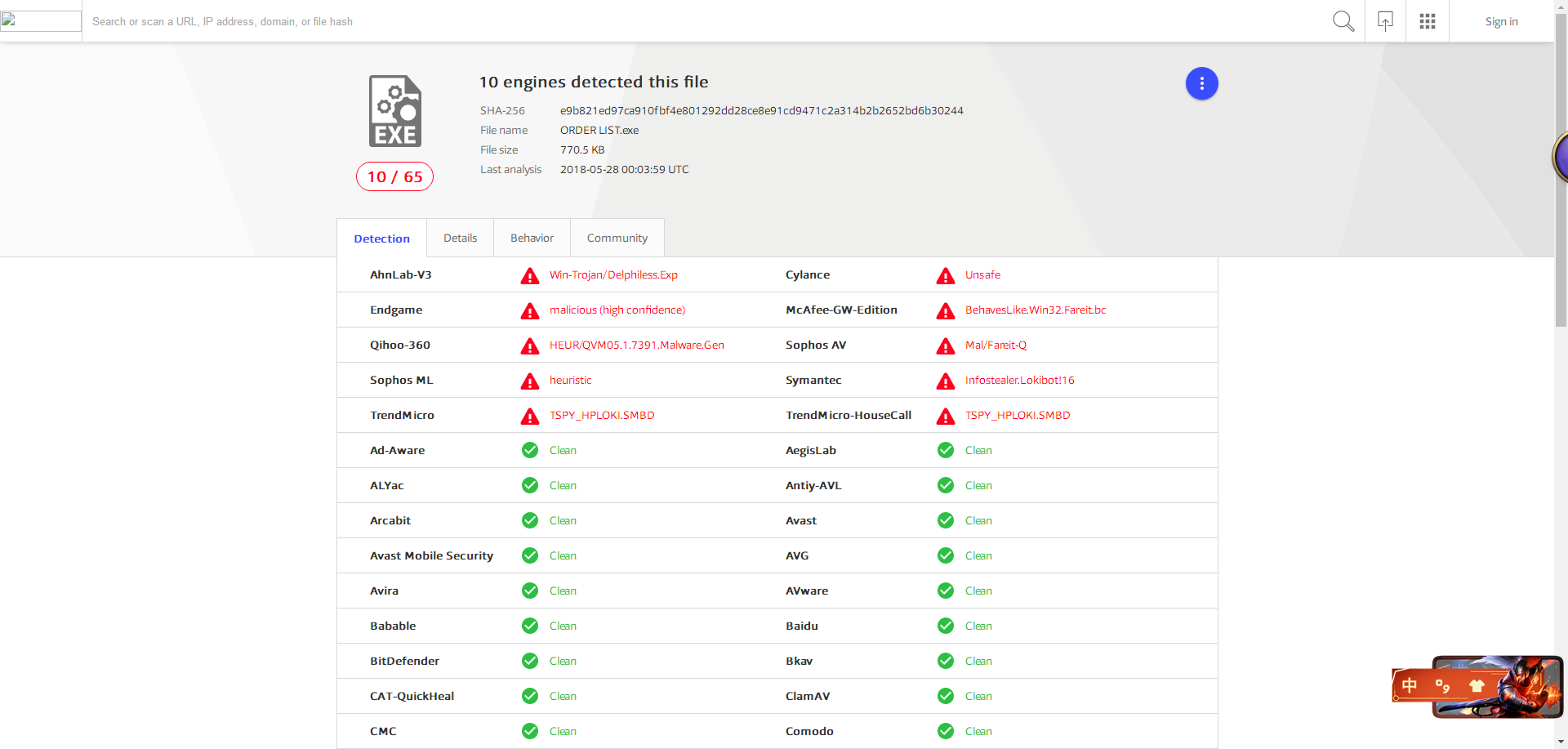This screenshot has width=1568, height=749.
Task: Open the Behavior tab
Action: (532, 238)
